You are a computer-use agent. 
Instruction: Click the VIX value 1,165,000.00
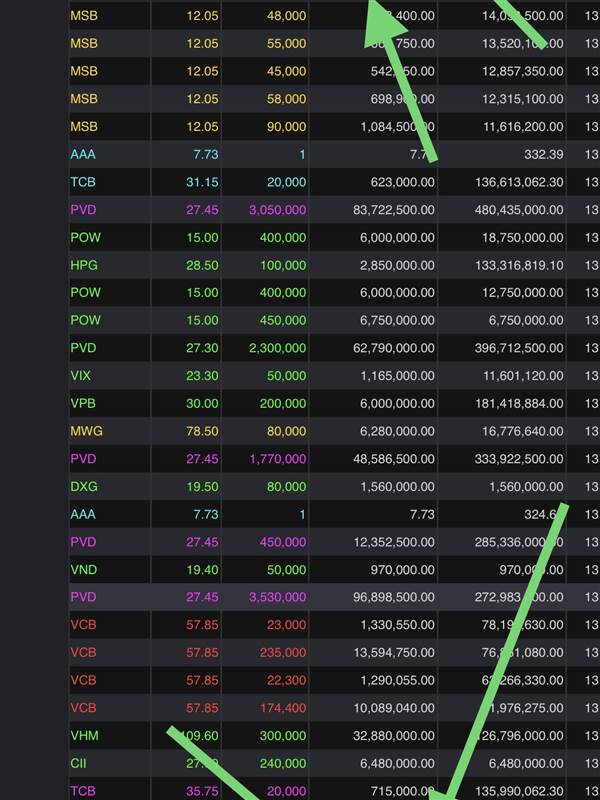pos(397,376)
